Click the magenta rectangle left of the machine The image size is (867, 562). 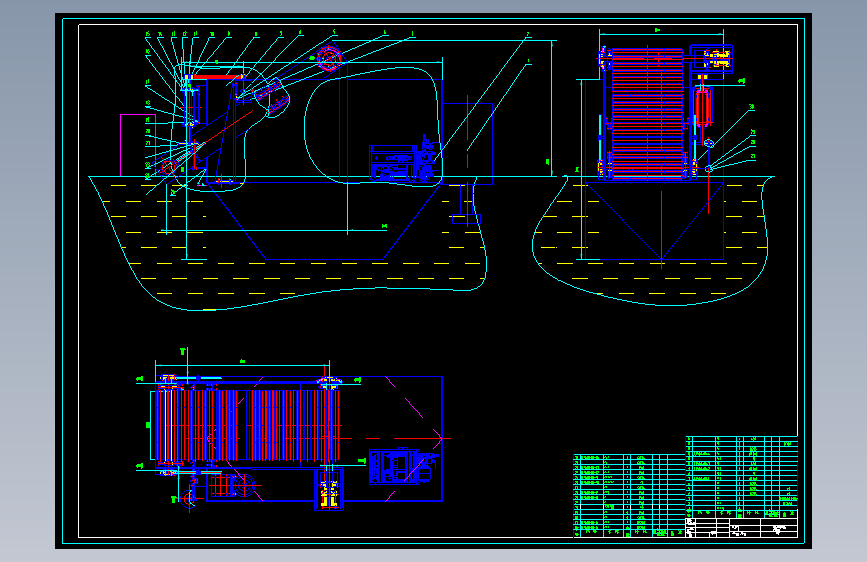click(138, 145)
